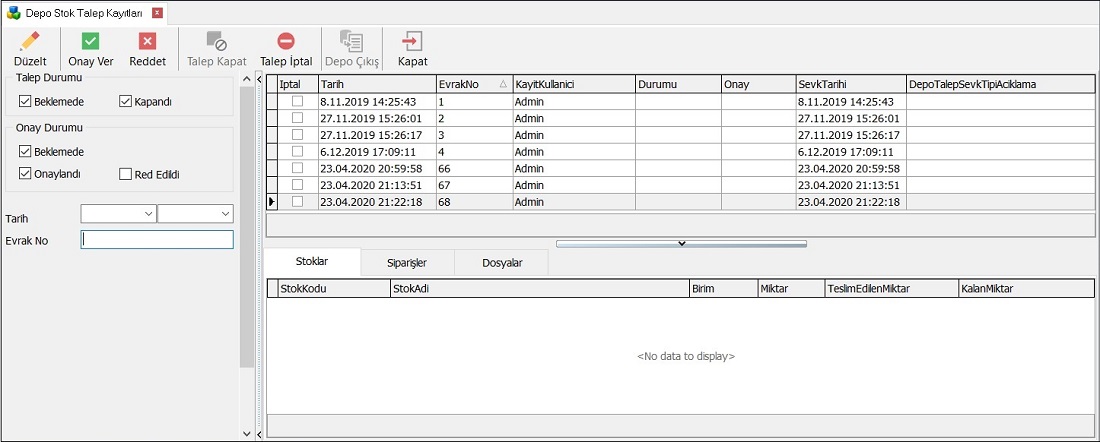The height and width of the screenshot is (442, 1100).
Task: Collapse the grid using the splitter chevron
Action: (x=681, y=243)
